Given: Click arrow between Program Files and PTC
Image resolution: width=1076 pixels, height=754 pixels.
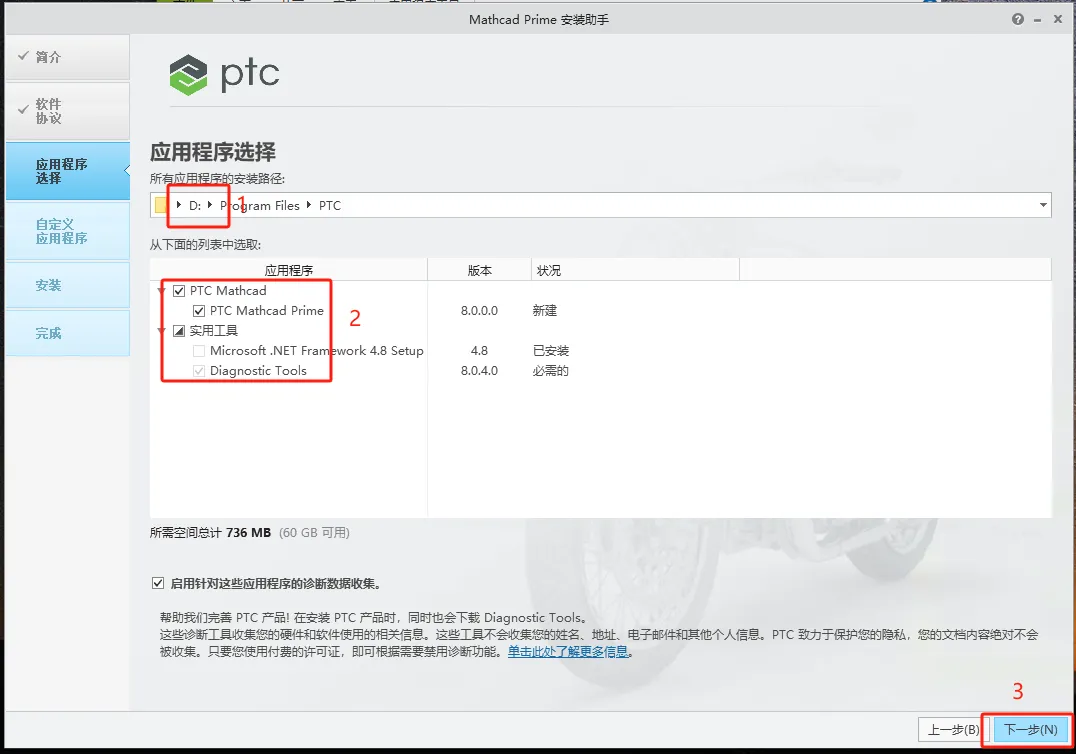Looking at the screenshot, I should pyautogui.click(x=309, y=204).
